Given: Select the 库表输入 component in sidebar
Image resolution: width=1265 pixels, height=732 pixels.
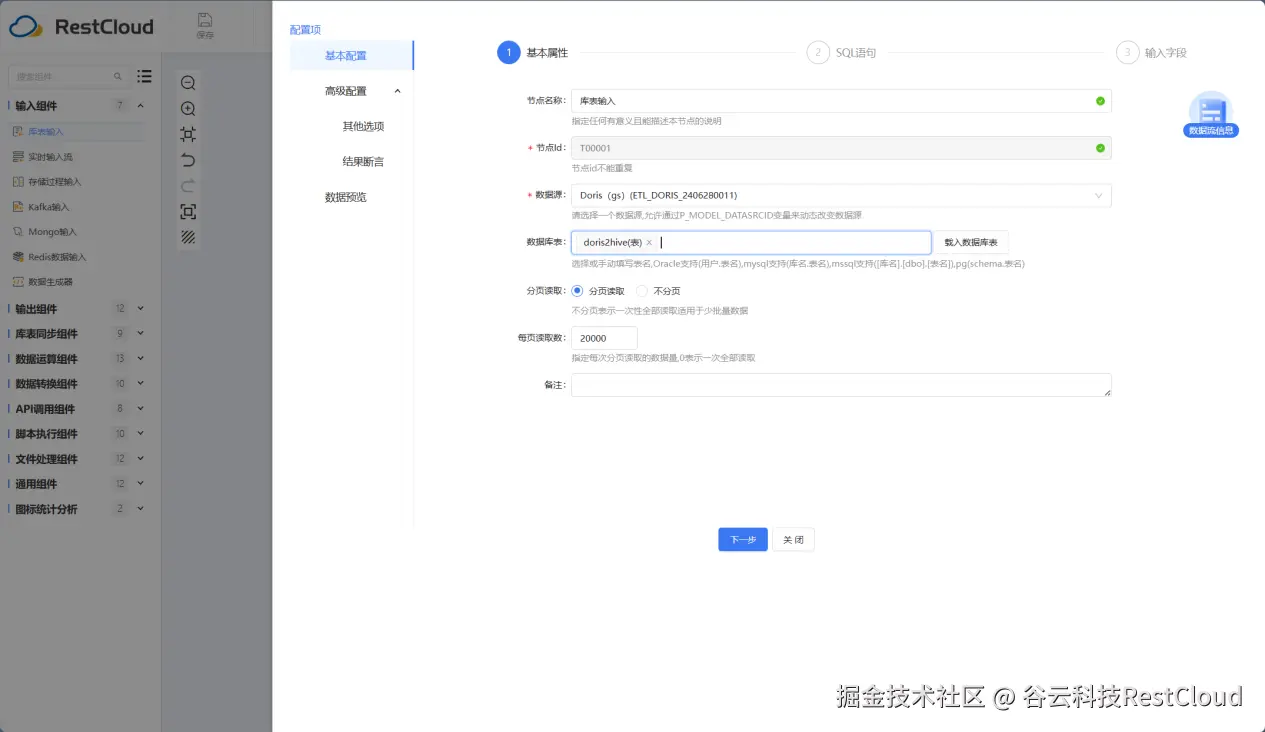Looking at the screenshot, I should point(75,131).
